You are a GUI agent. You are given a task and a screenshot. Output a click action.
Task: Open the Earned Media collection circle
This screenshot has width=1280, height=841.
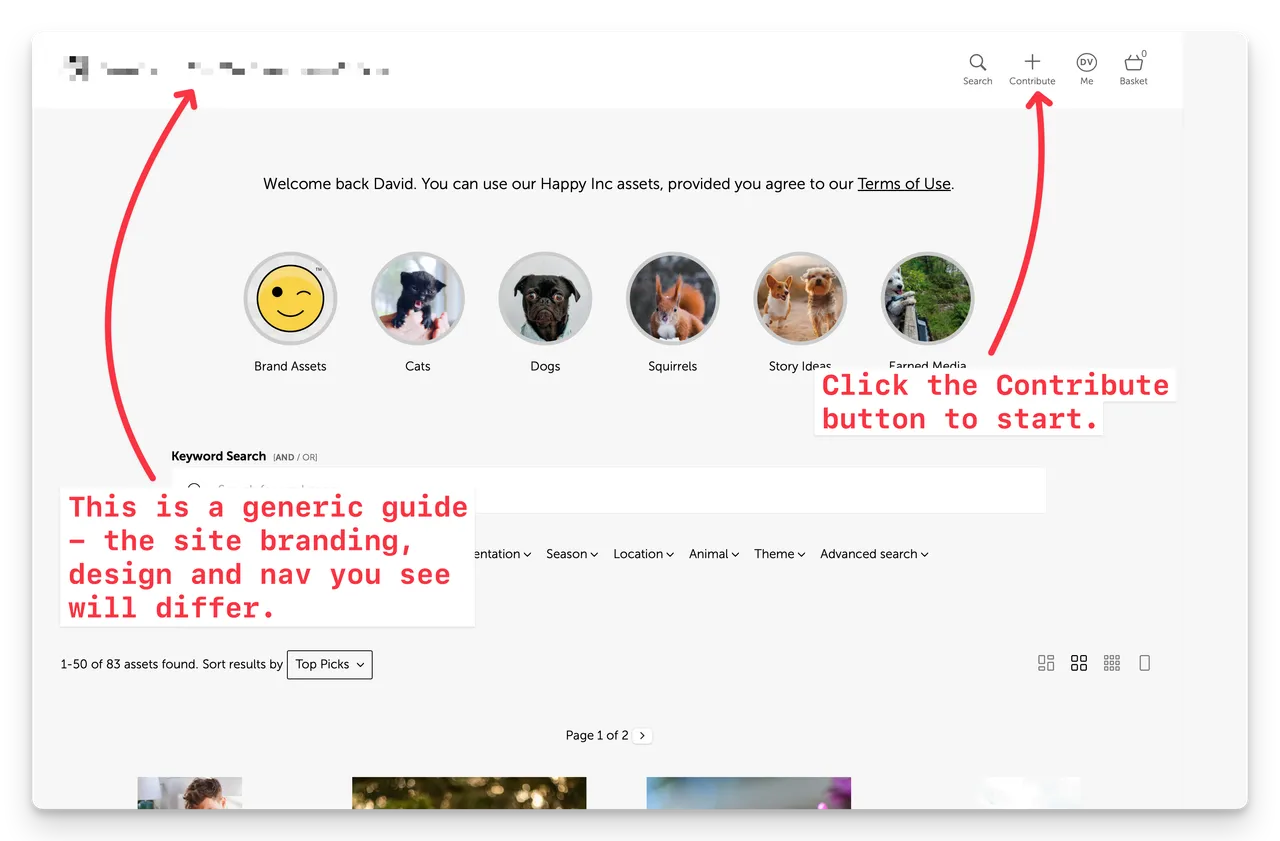pyautogui.click(x=928, y=298)
